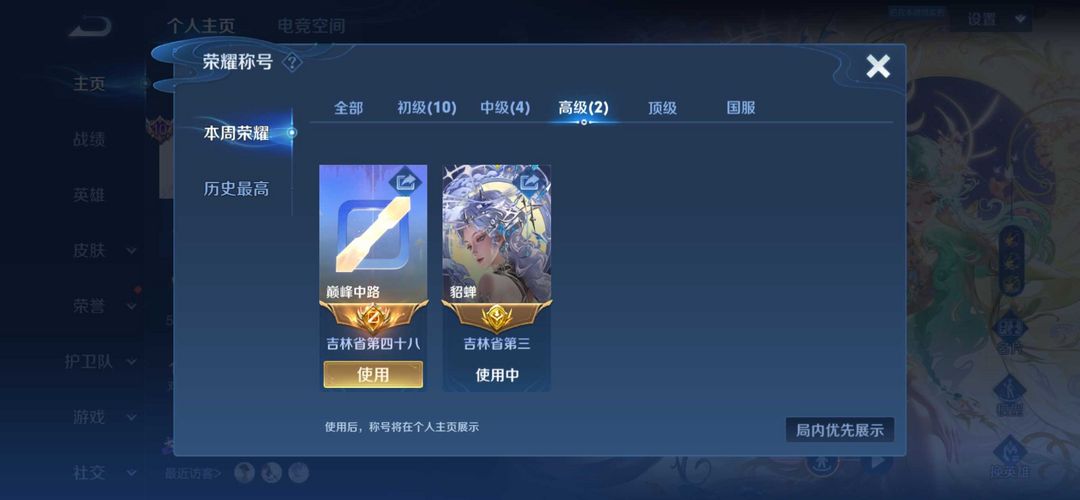
Task: Share the 貂蝉 title card
Action: tap(530, 183)
